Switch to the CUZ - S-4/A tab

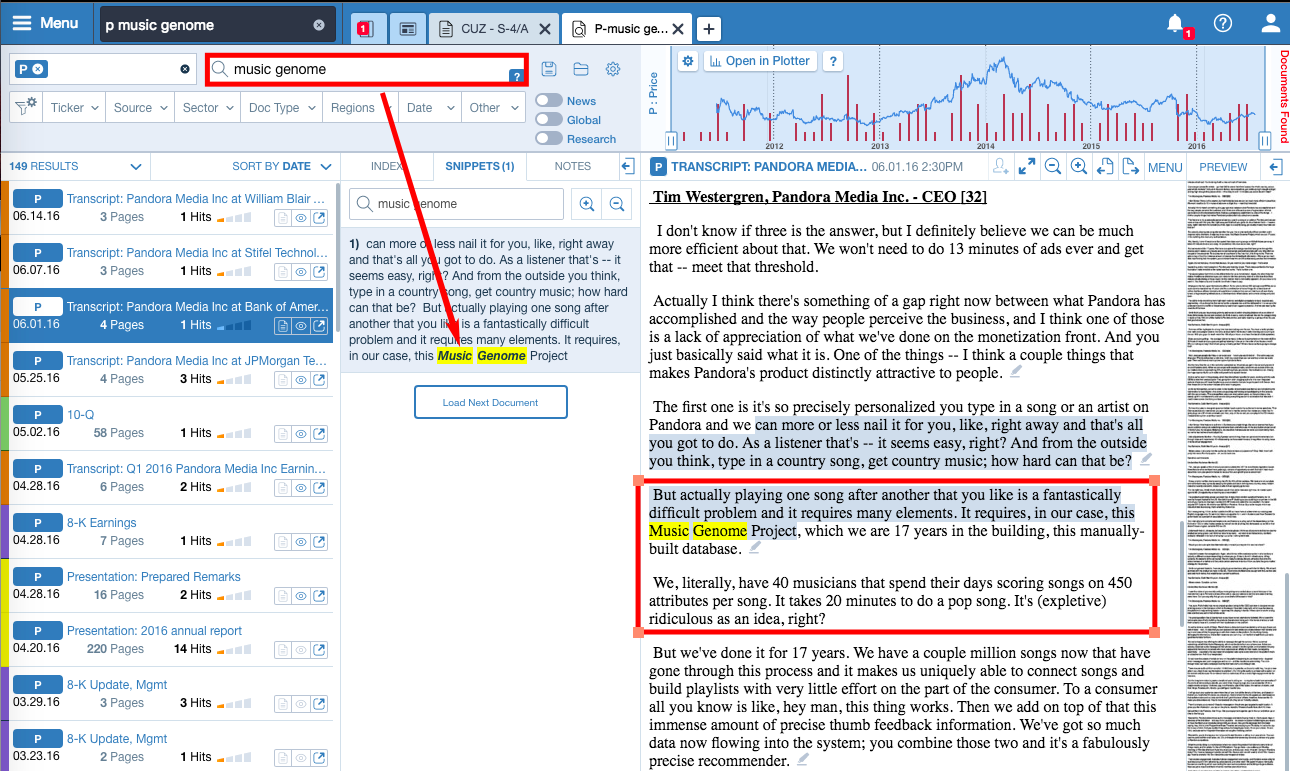pos(494,29)
